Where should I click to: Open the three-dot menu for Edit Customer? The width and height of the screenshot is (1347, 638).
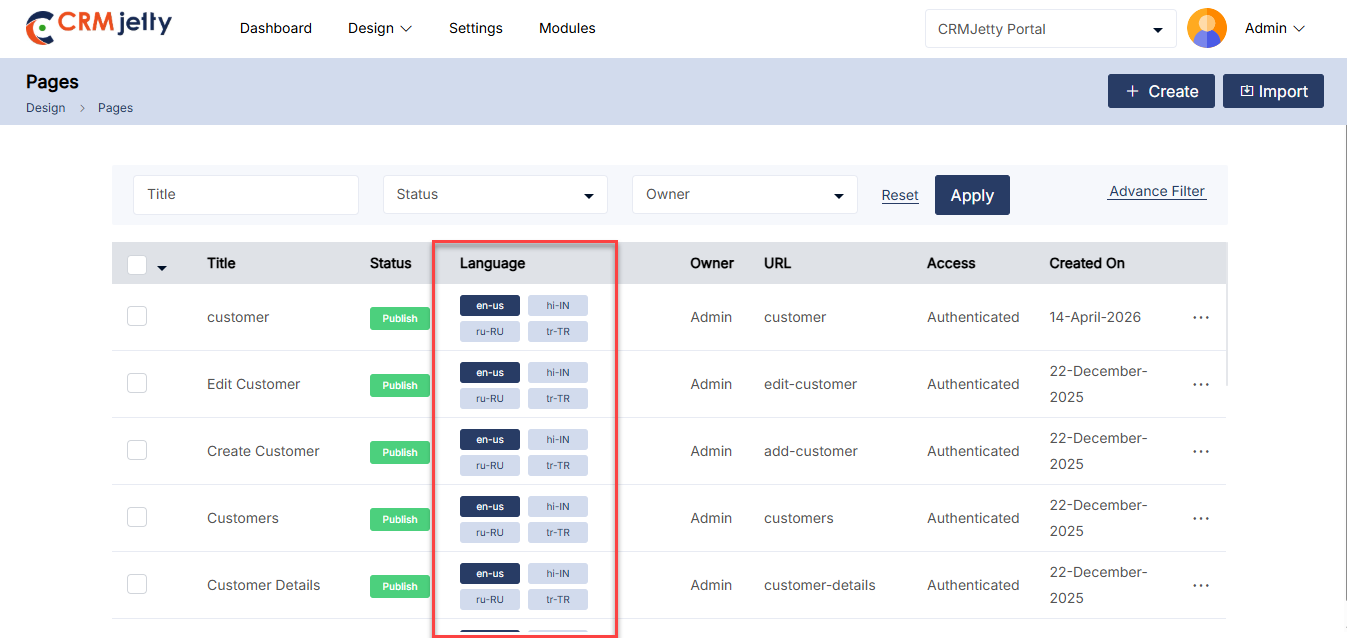pos(1200,384)
